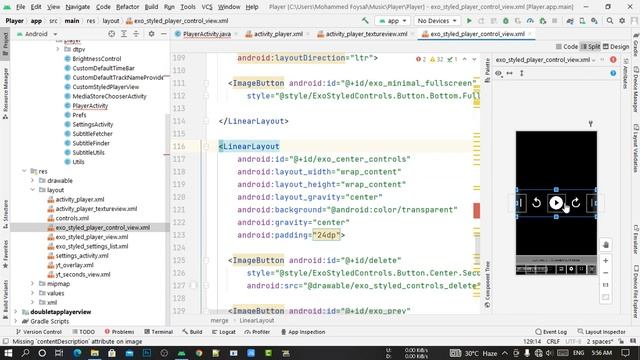Zoom in the layout preview
The height and width of the screenshot is (360, 640).
pyautogui.click(x=606, y=260)
